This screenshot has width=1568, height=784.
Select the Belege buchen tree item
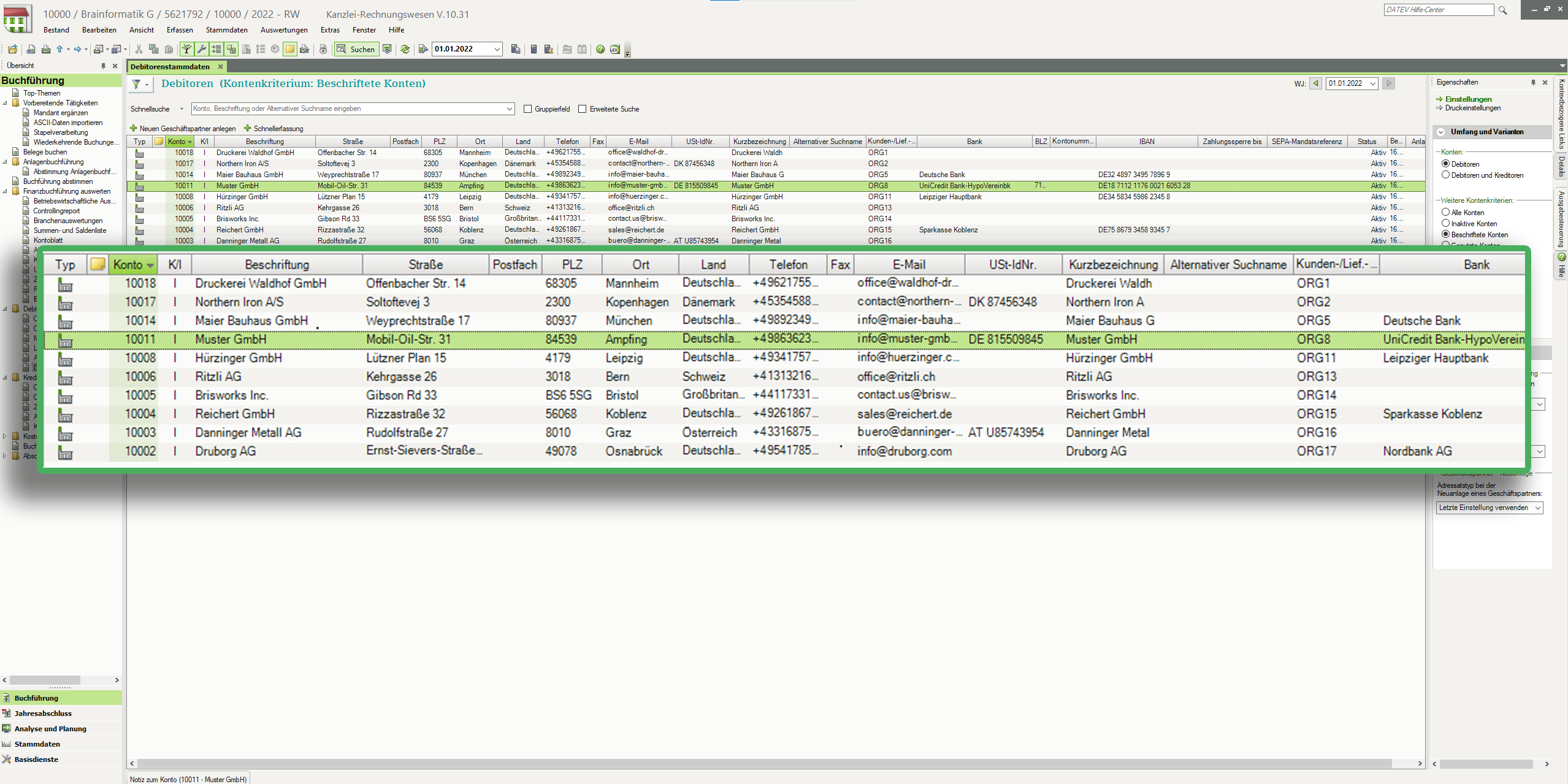point(45,152)
